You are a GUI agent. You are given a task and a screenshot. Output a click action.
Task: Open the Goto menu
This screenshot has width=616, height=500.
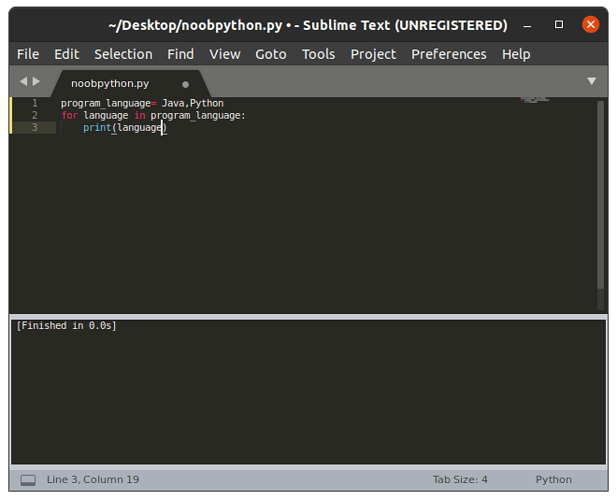[x=271, y=54]
